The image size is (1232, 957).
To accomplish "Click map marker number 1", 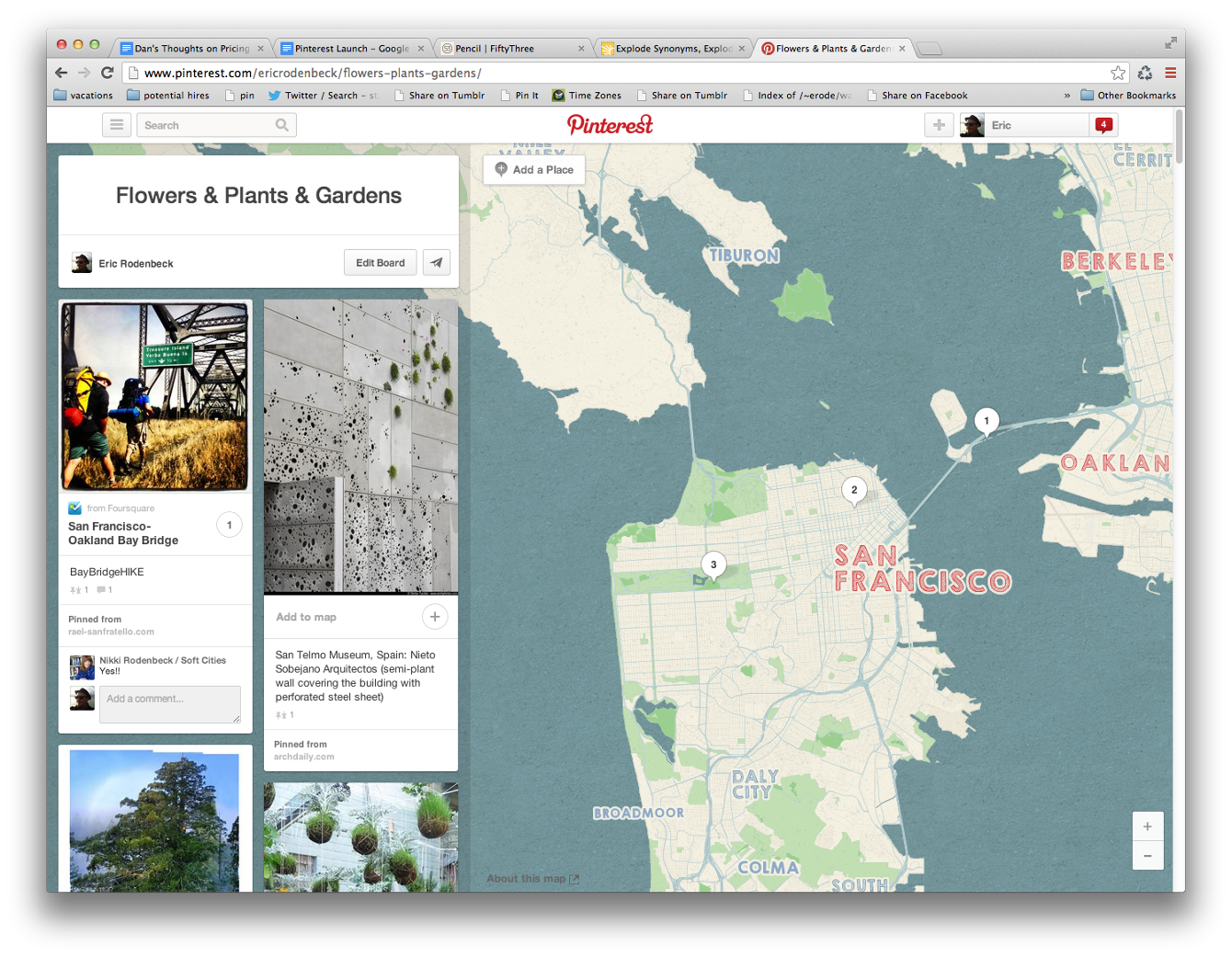I will click(x=987, y=422).
